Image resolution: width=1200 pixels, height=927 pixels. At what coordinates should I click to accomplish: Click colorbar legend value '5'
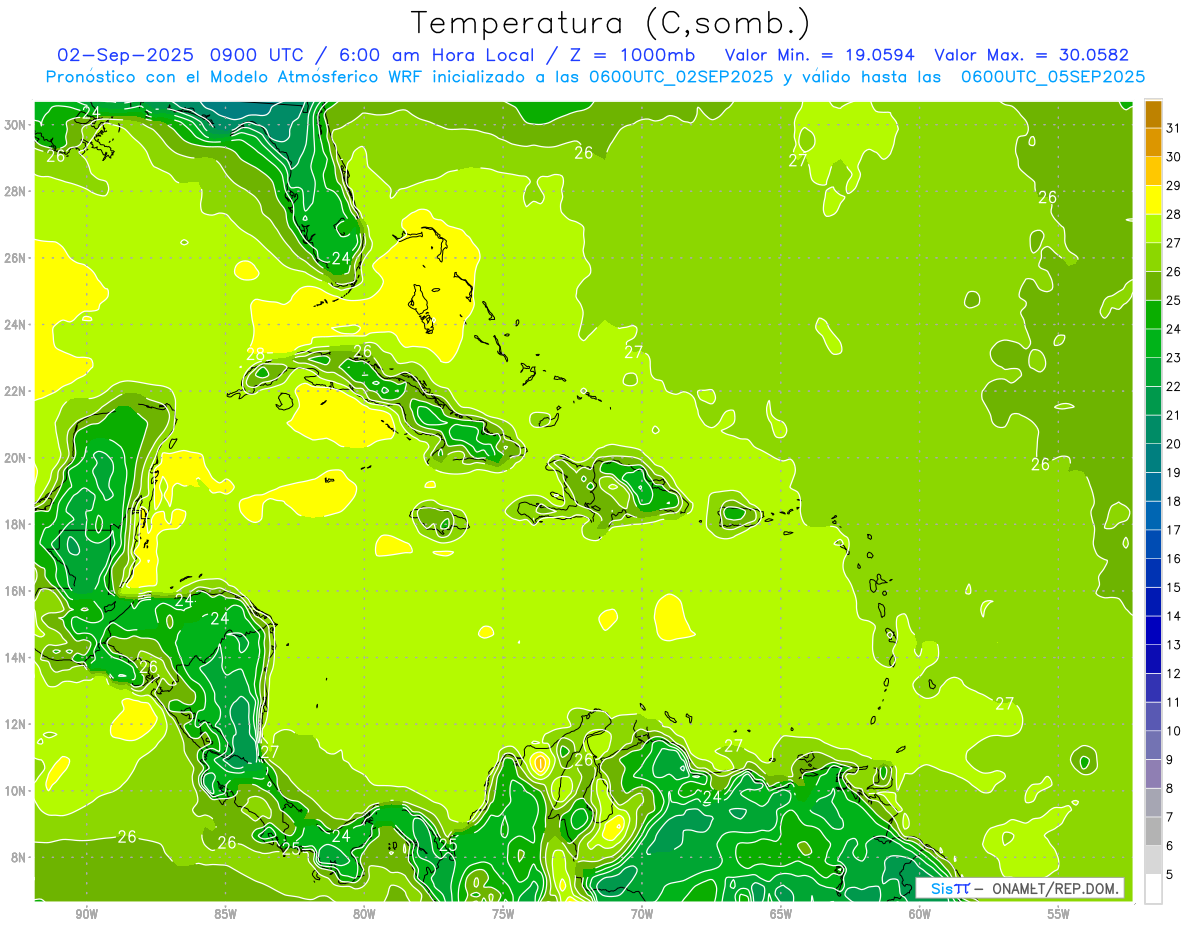point(1170,875)
